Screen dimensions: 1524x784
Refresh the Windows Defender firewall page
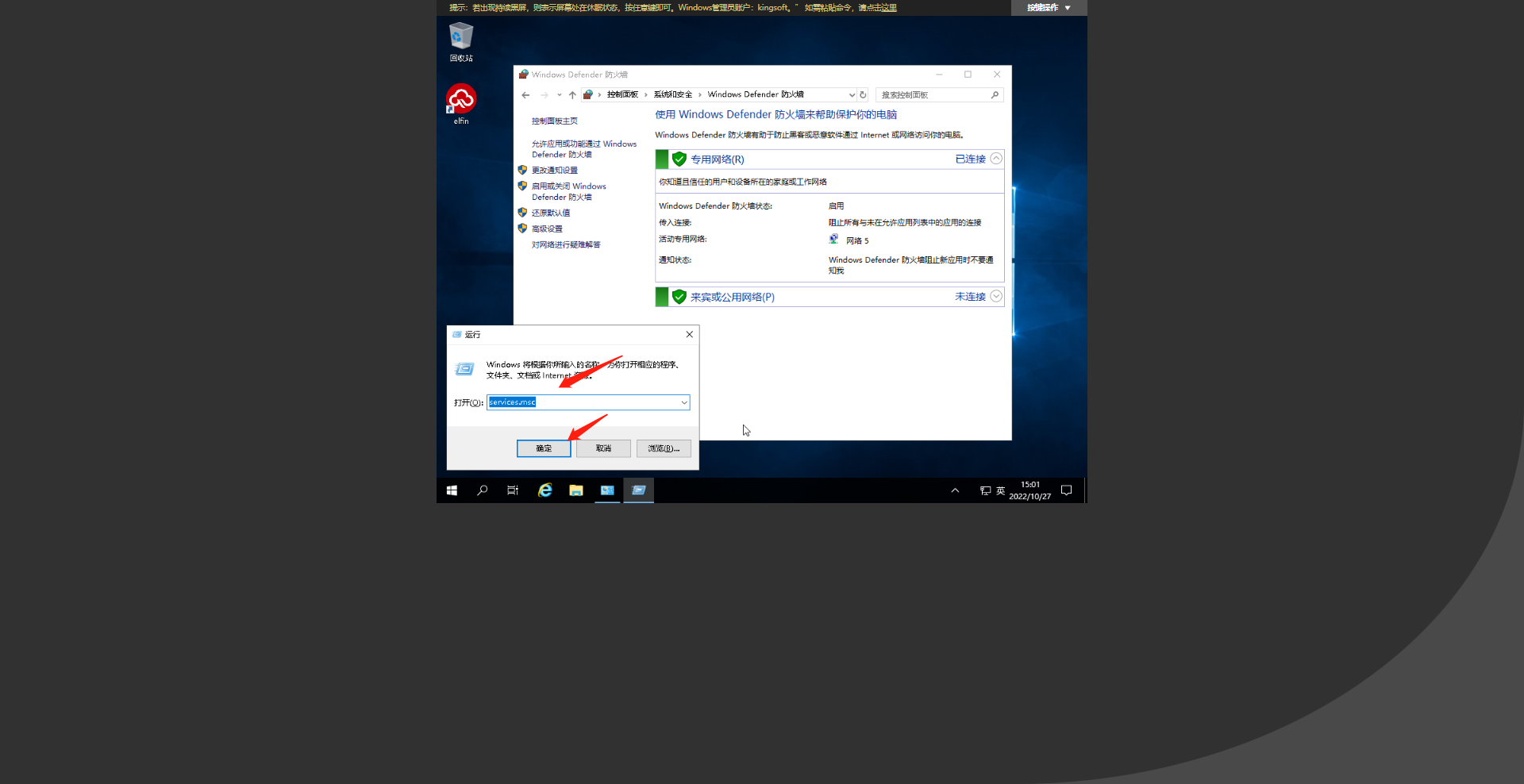863,95
